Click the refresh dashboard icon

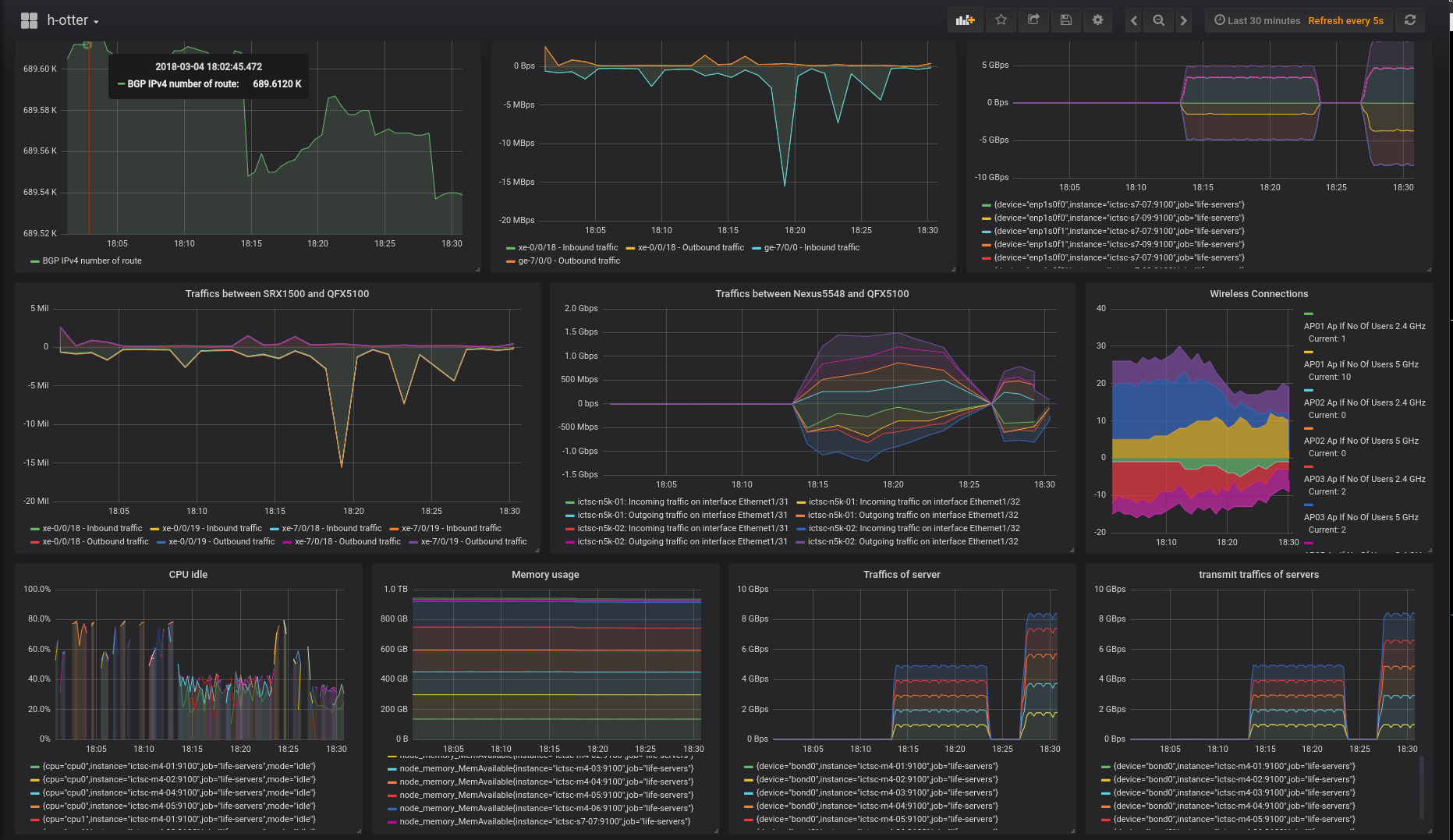coord(1410,20)
